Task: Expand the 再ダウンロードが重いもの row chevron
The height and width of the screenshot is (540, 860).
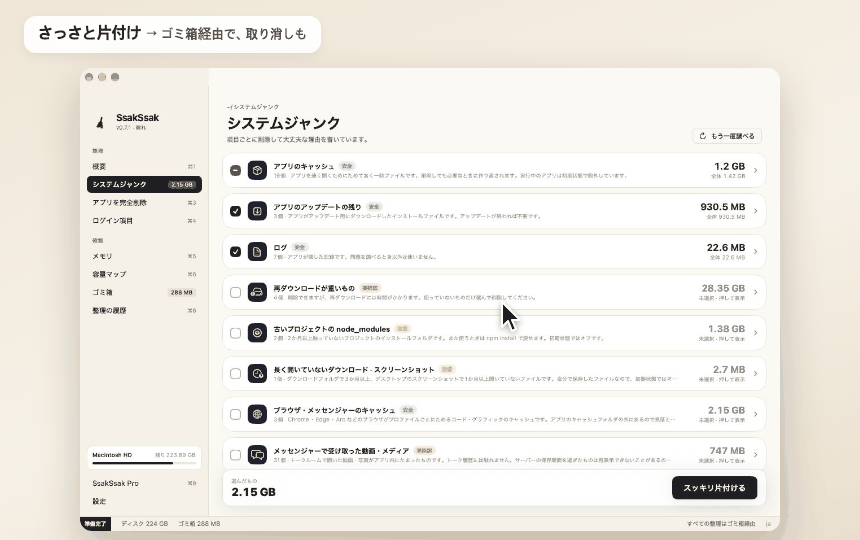Action: click(x=756, y=292)
